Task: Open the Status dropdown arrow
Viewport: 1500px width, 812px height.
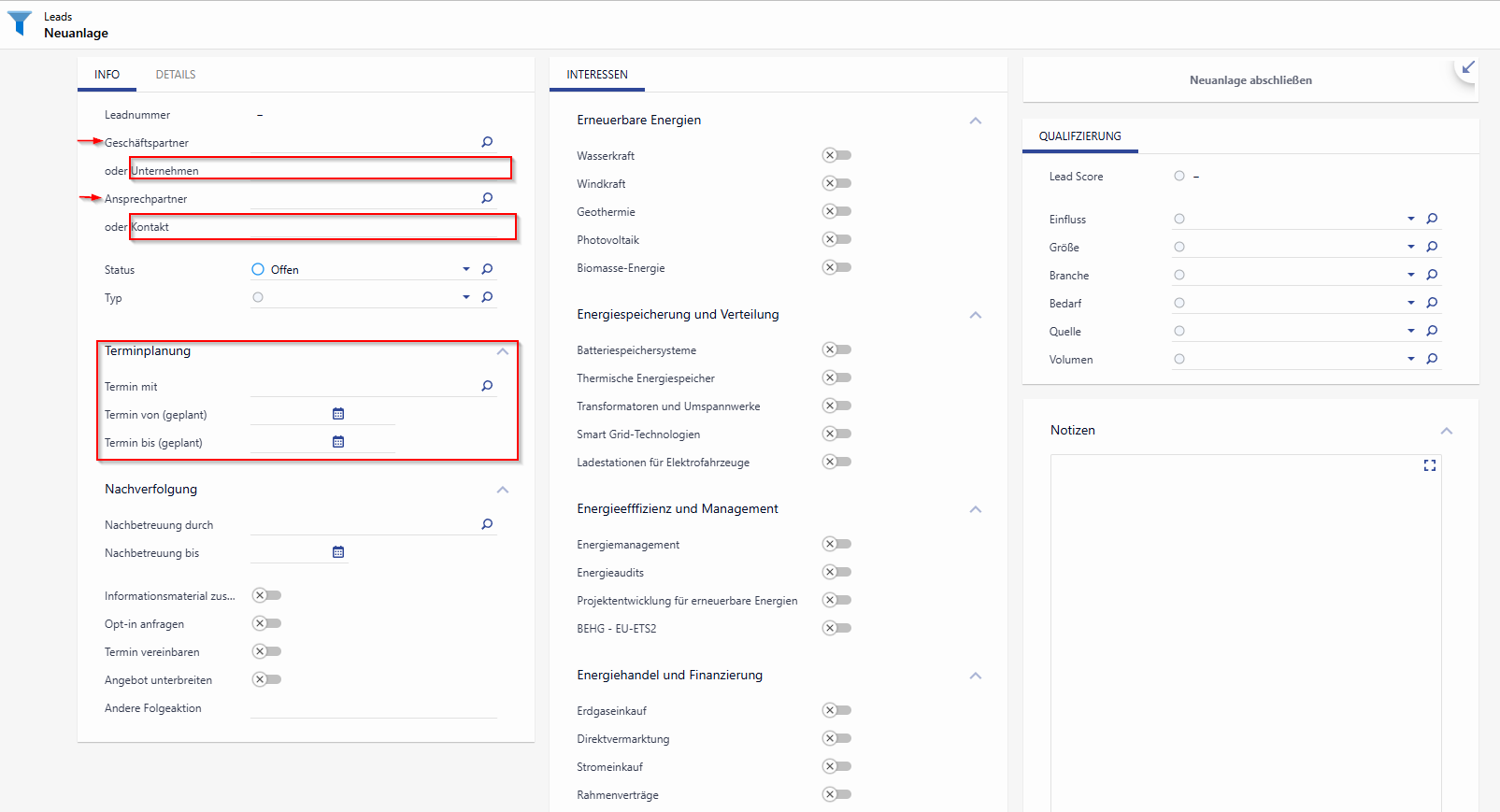Action: click(x=466, y=269)
